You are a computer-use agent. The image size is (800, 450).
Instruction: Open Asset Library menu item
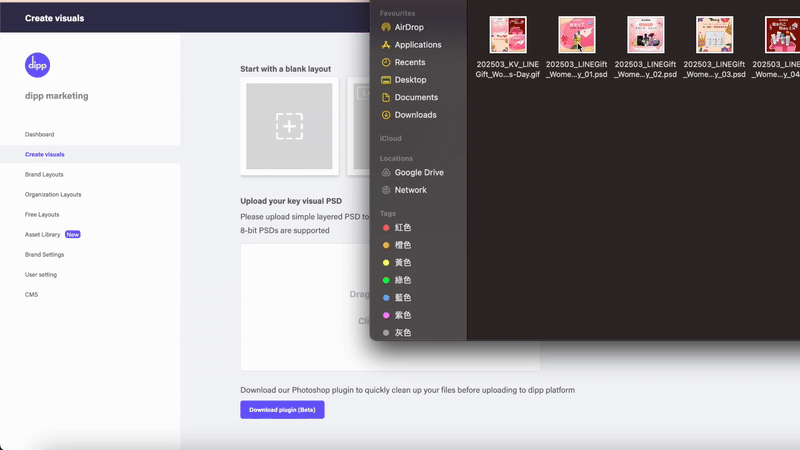tap(42, 234)
